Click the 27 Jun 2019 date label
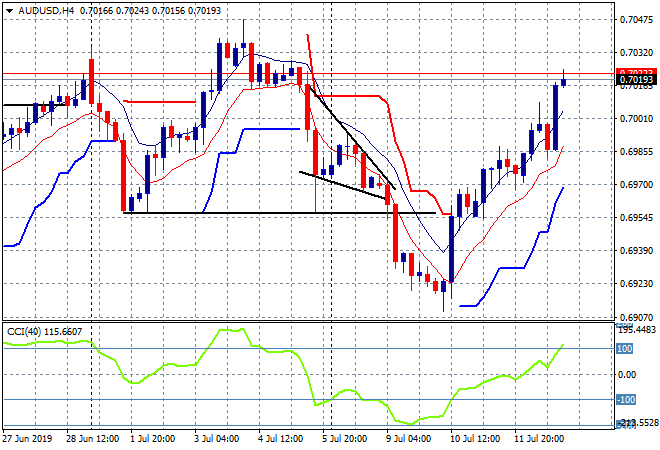 [x=27, y=439]
